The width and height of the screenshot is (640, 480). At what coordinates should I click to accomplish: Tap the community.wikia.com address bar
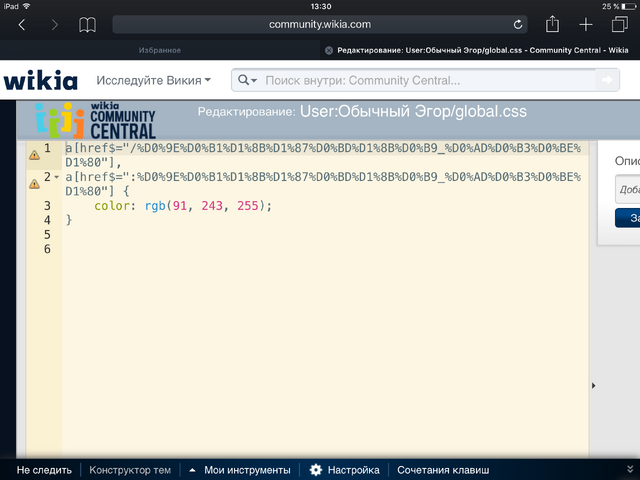(320, 24)
